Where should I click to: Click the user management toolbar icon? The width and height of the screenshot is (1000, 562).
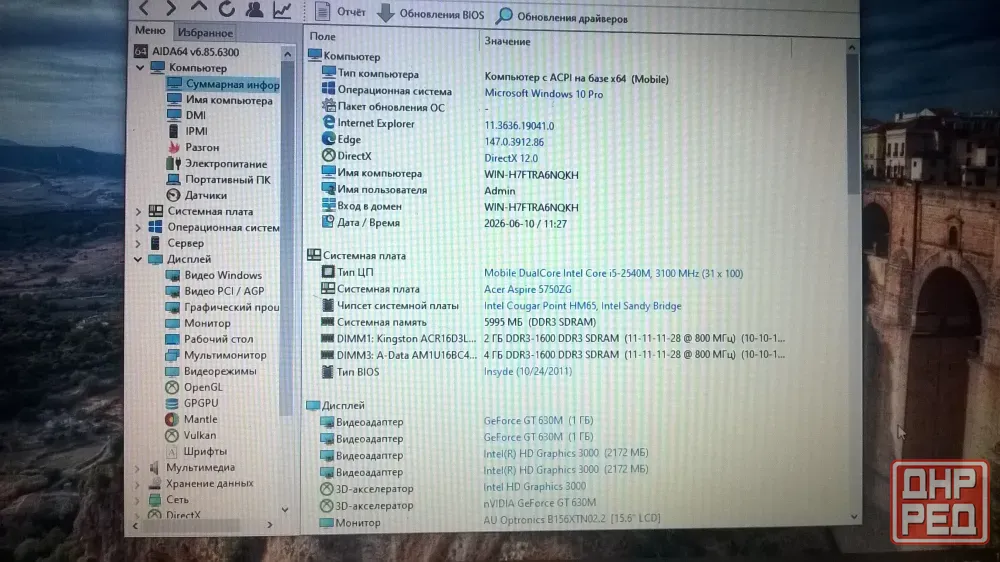point(254,9)
